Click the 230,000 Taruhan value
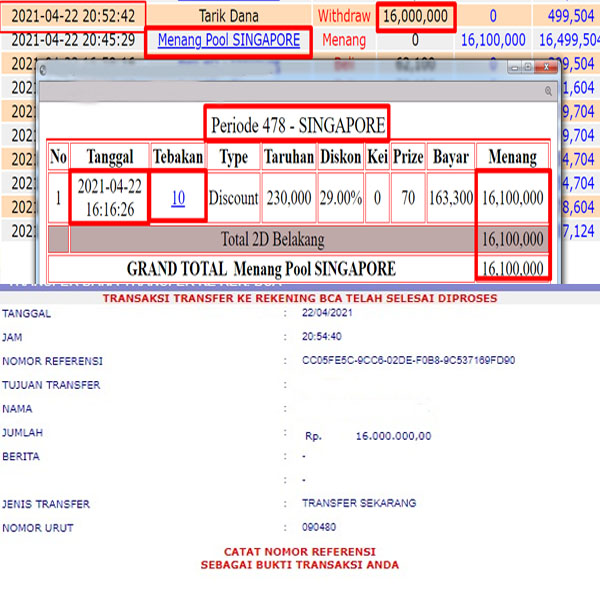This screenshot has height=600, width=600. click(x=289, y=198)
